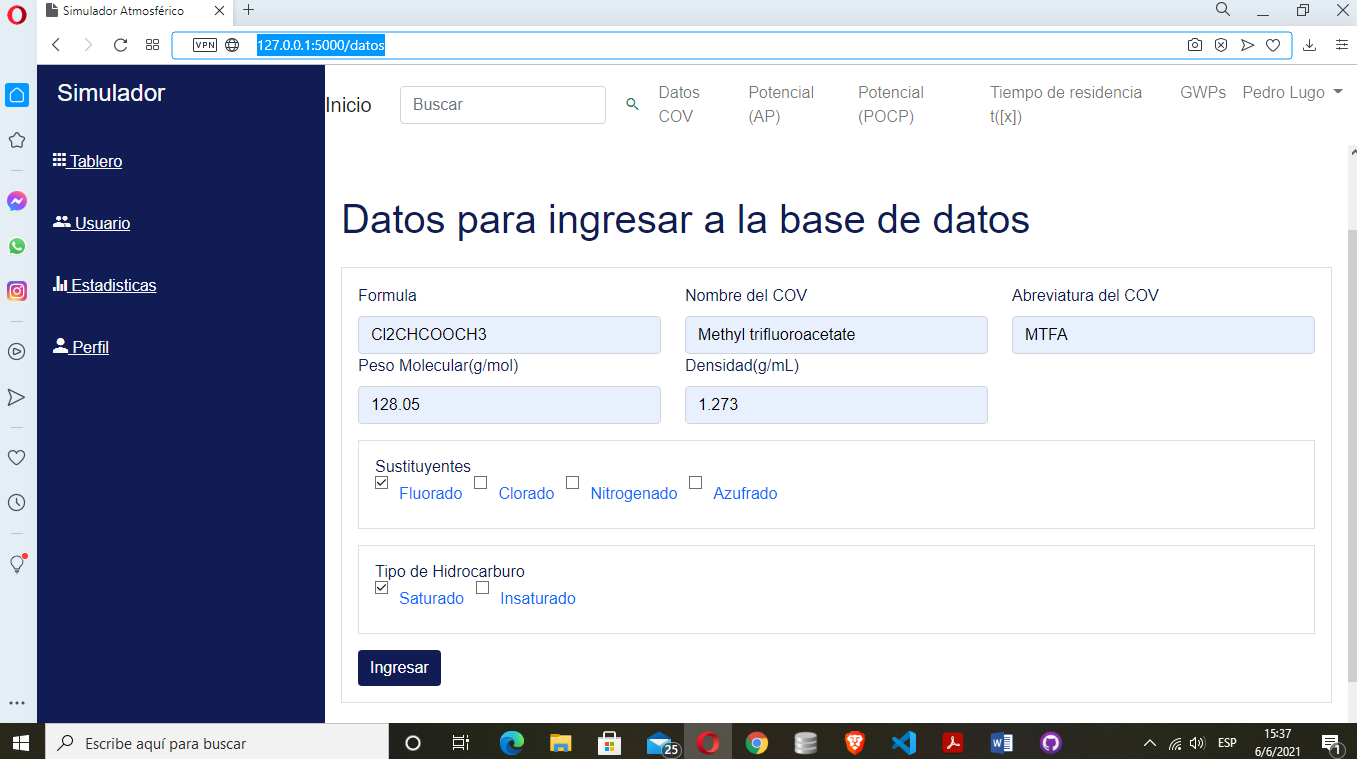Open the GWPs navbar item
Viewport: 1357px width, 759px height.
(x=1203, y=92)
